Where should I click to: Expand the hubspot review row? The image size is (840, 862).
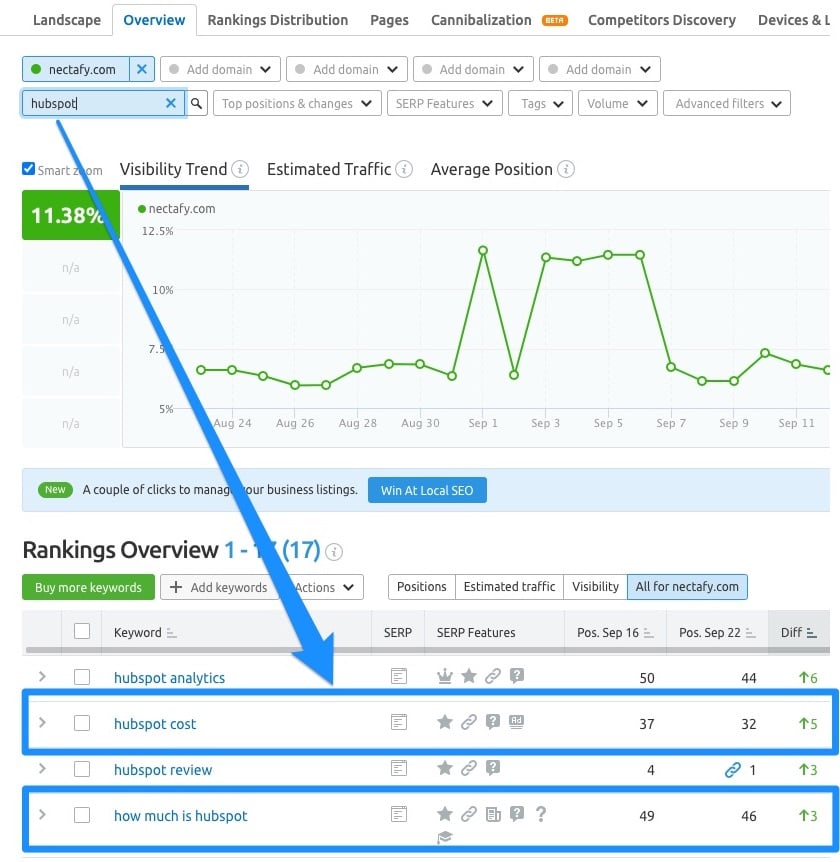tap(42, 768)
